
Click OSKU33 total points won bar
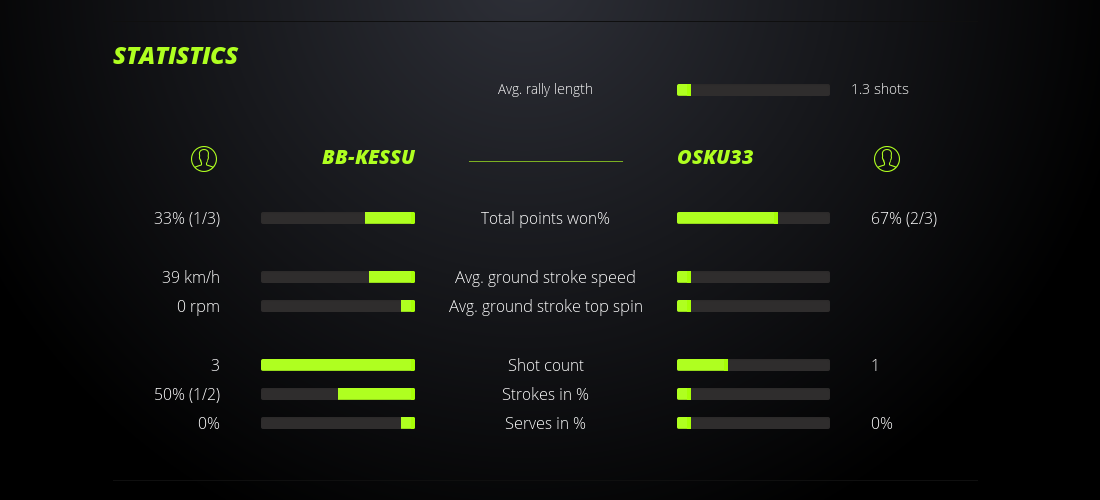click(753, 218)
